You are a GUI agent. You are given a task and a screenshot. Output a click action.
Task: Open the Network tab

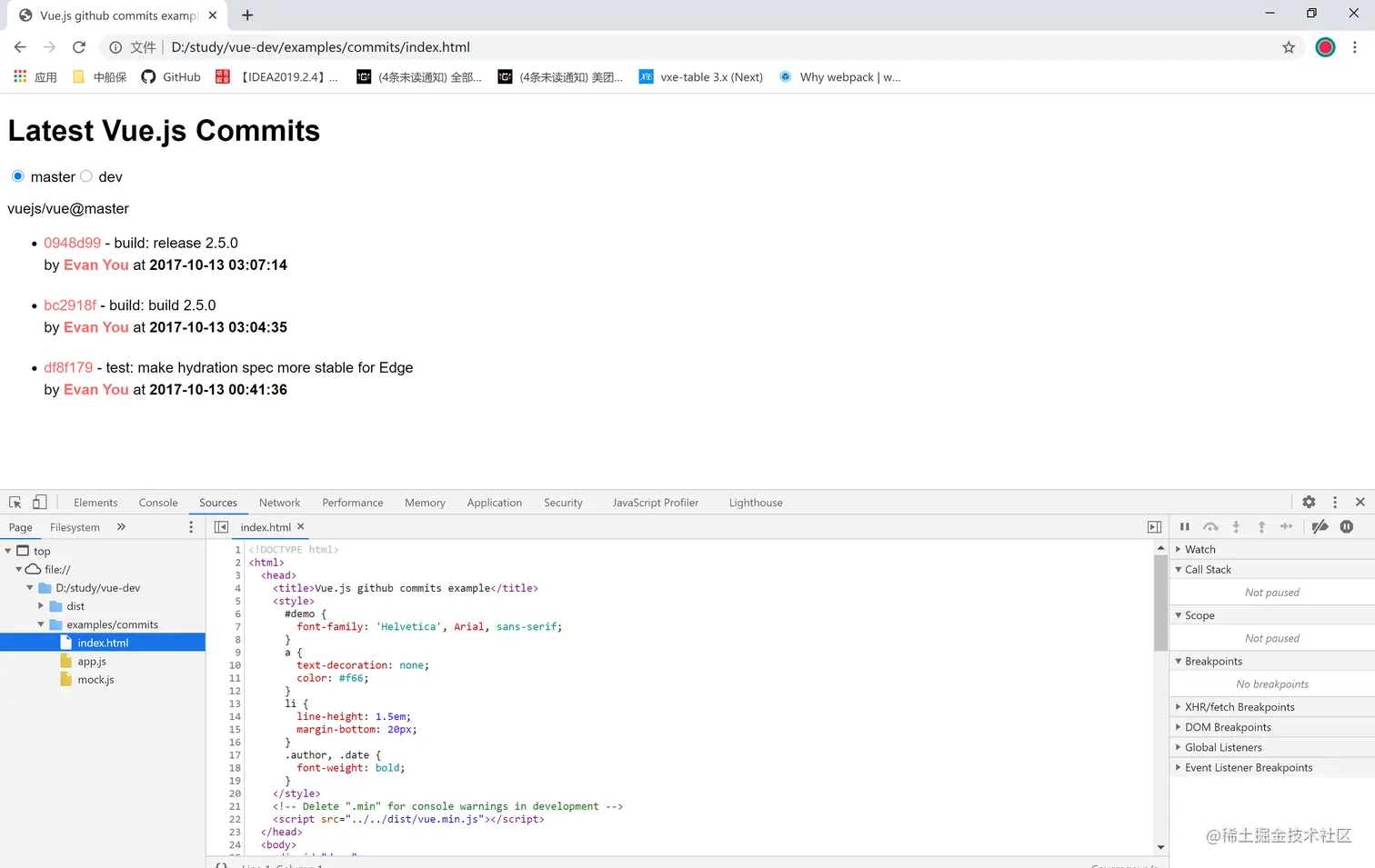point(279,503)
